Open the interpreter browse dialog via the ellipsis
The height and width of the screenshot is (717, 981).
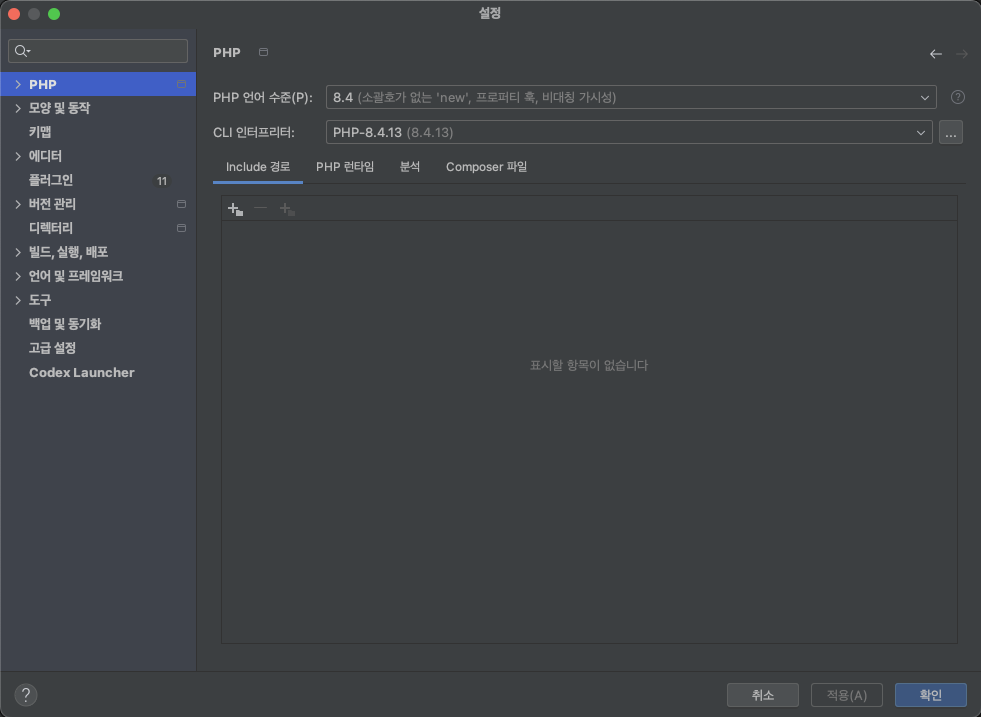pyautogui.click(x=950, y=131)
